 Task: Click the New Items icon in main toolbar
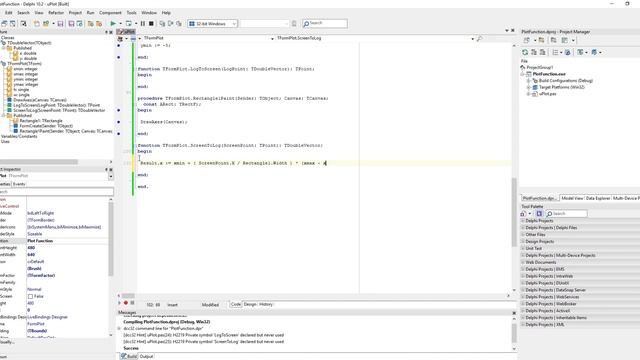[37, 24]
